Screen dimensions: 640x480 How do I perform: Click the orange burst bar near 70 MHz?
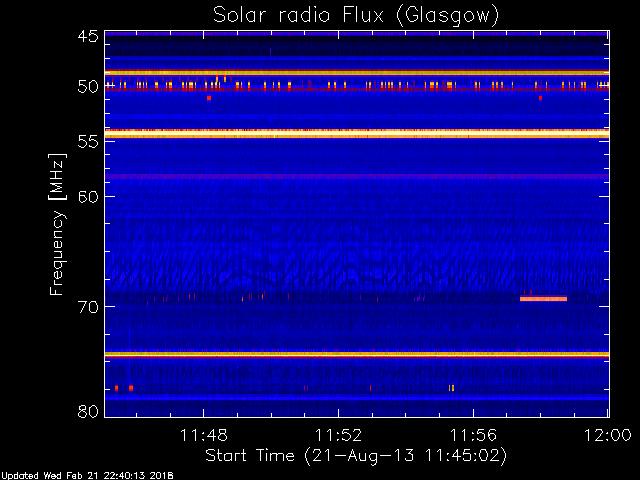pos(543,299)
